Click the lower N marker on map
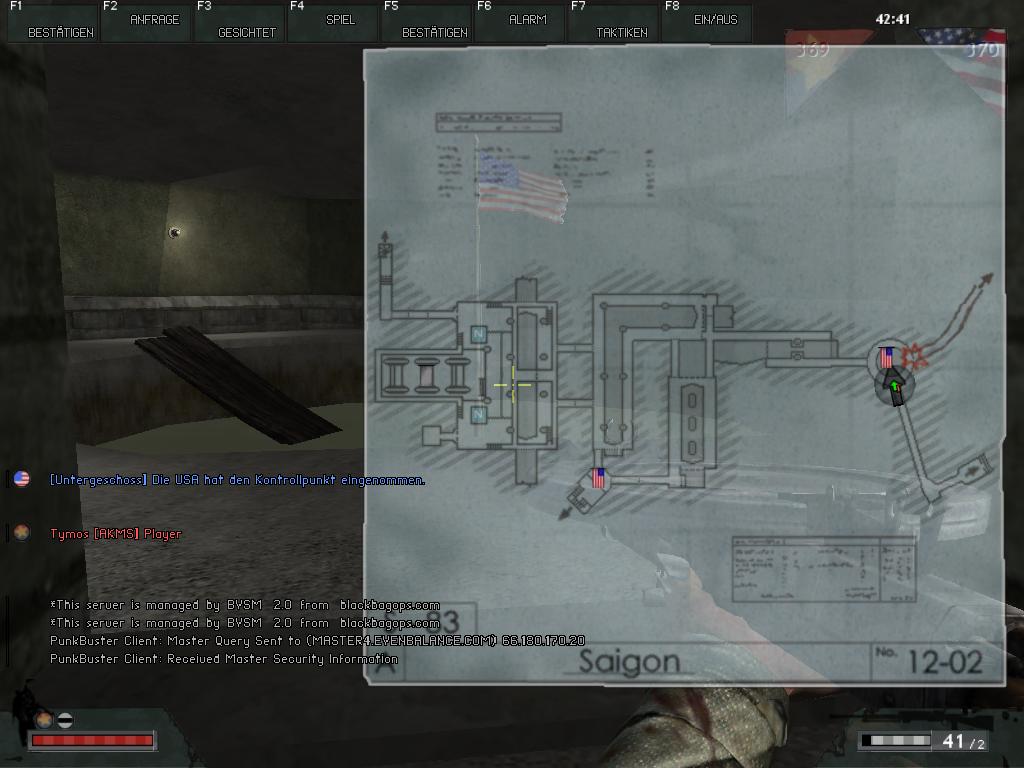This screenshot has width=1024, height=768. tap(479, 414)
